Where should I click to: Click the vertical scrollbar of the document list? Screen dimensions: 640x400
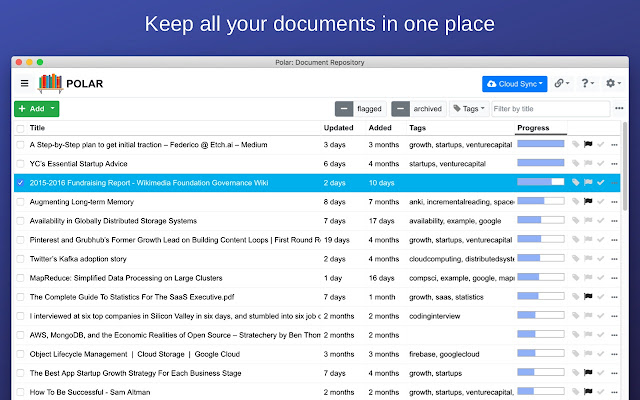click(x=625, y=166)
